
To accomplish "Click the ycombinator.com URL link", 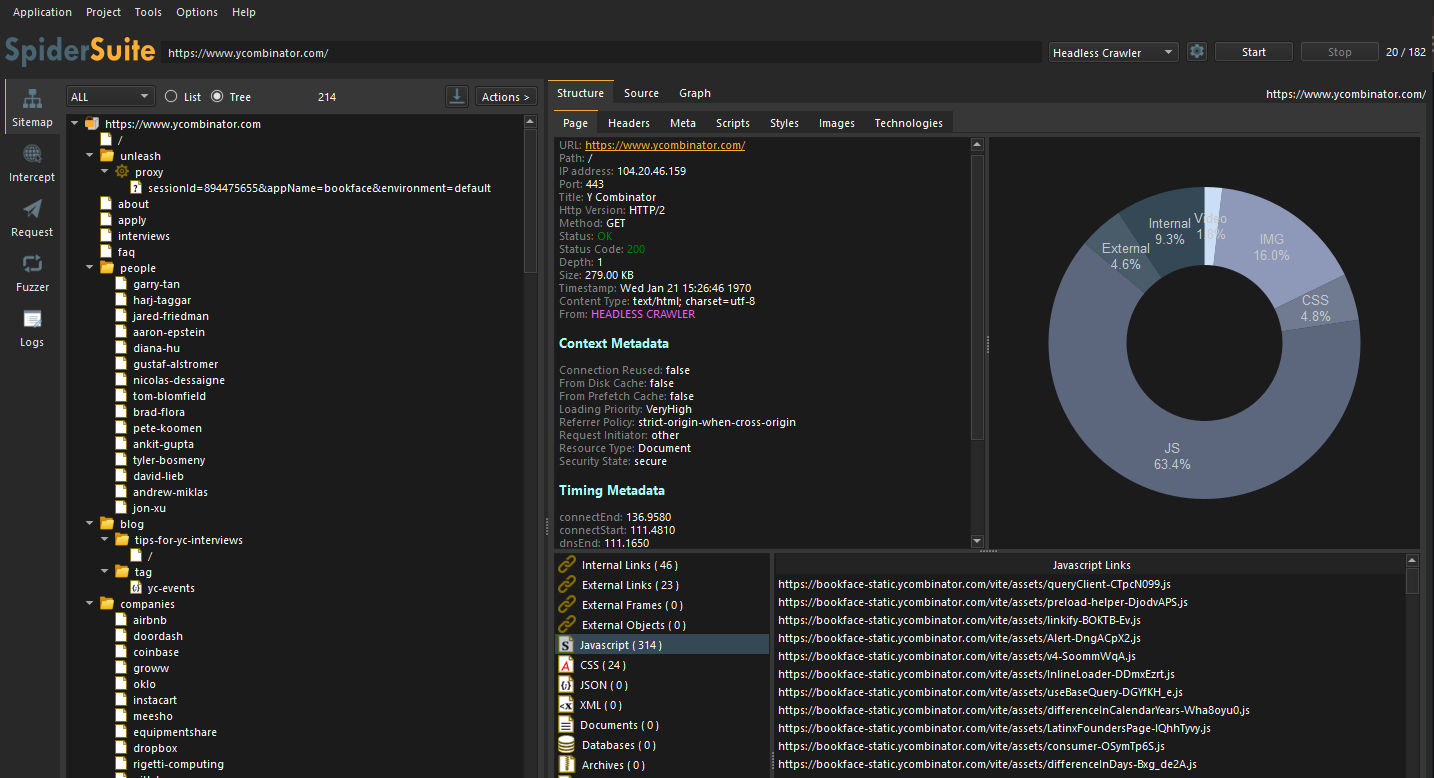I will [x=664, y=145].
